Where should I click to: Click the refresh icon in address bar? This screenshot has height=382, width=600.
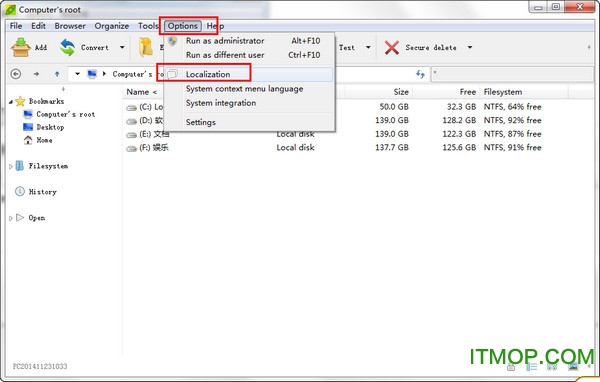(420, 74)
